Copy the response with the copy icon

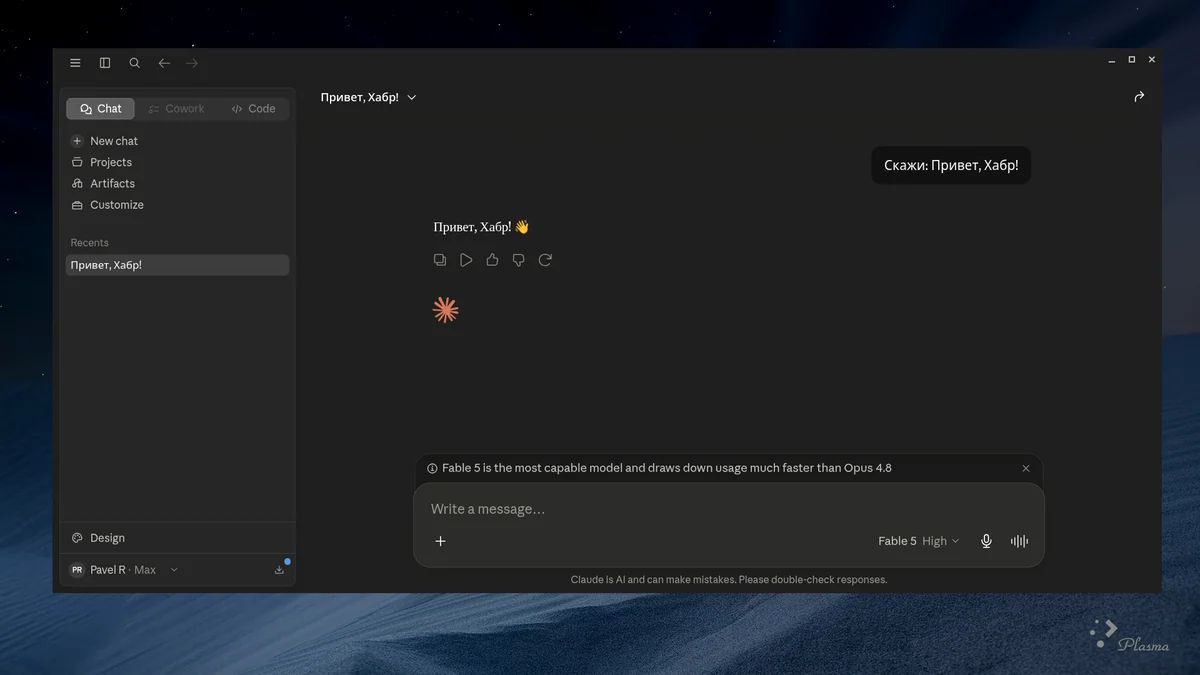440,260
